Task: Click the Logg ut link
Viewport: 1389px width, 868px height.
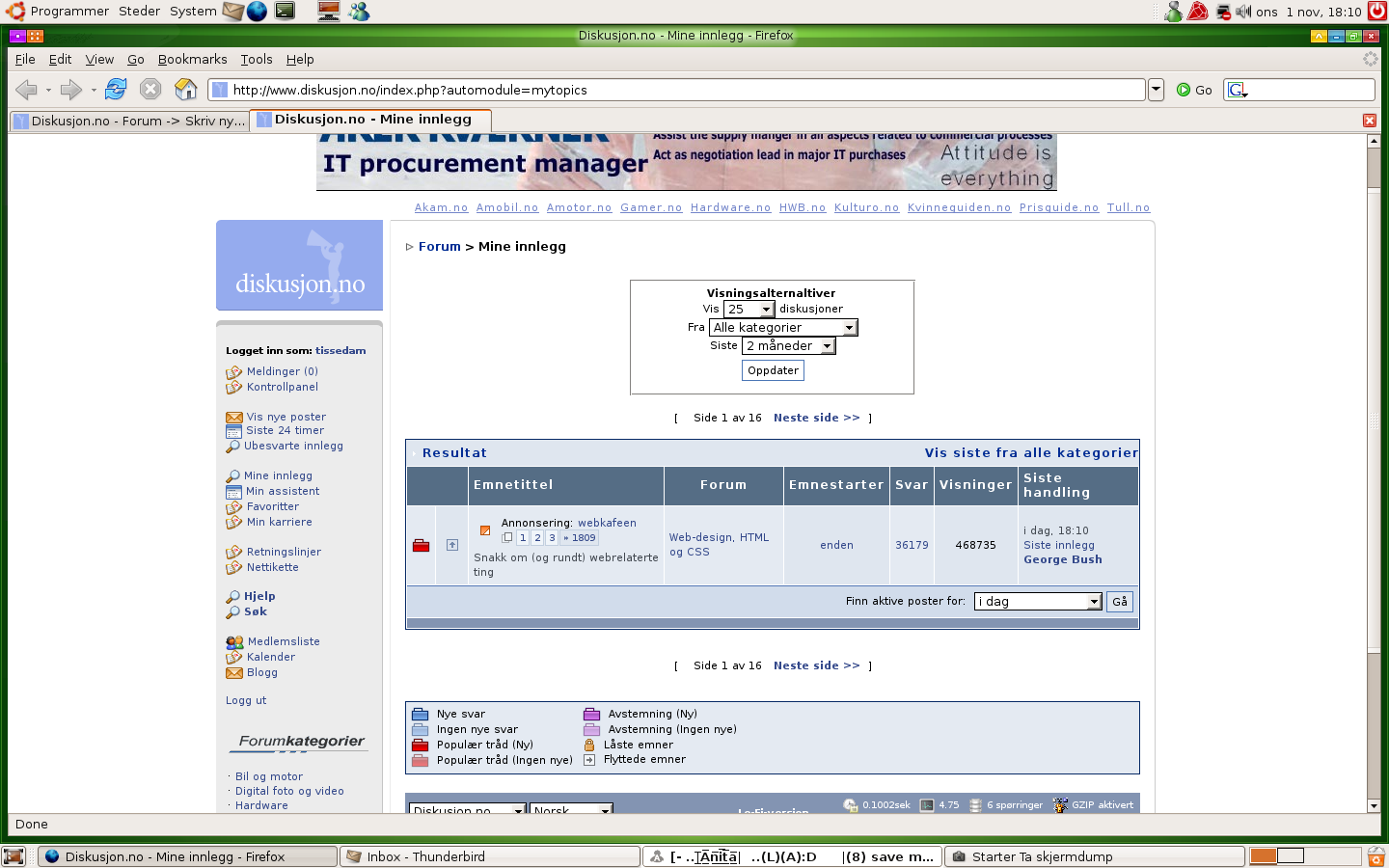Action: [246, 701]
